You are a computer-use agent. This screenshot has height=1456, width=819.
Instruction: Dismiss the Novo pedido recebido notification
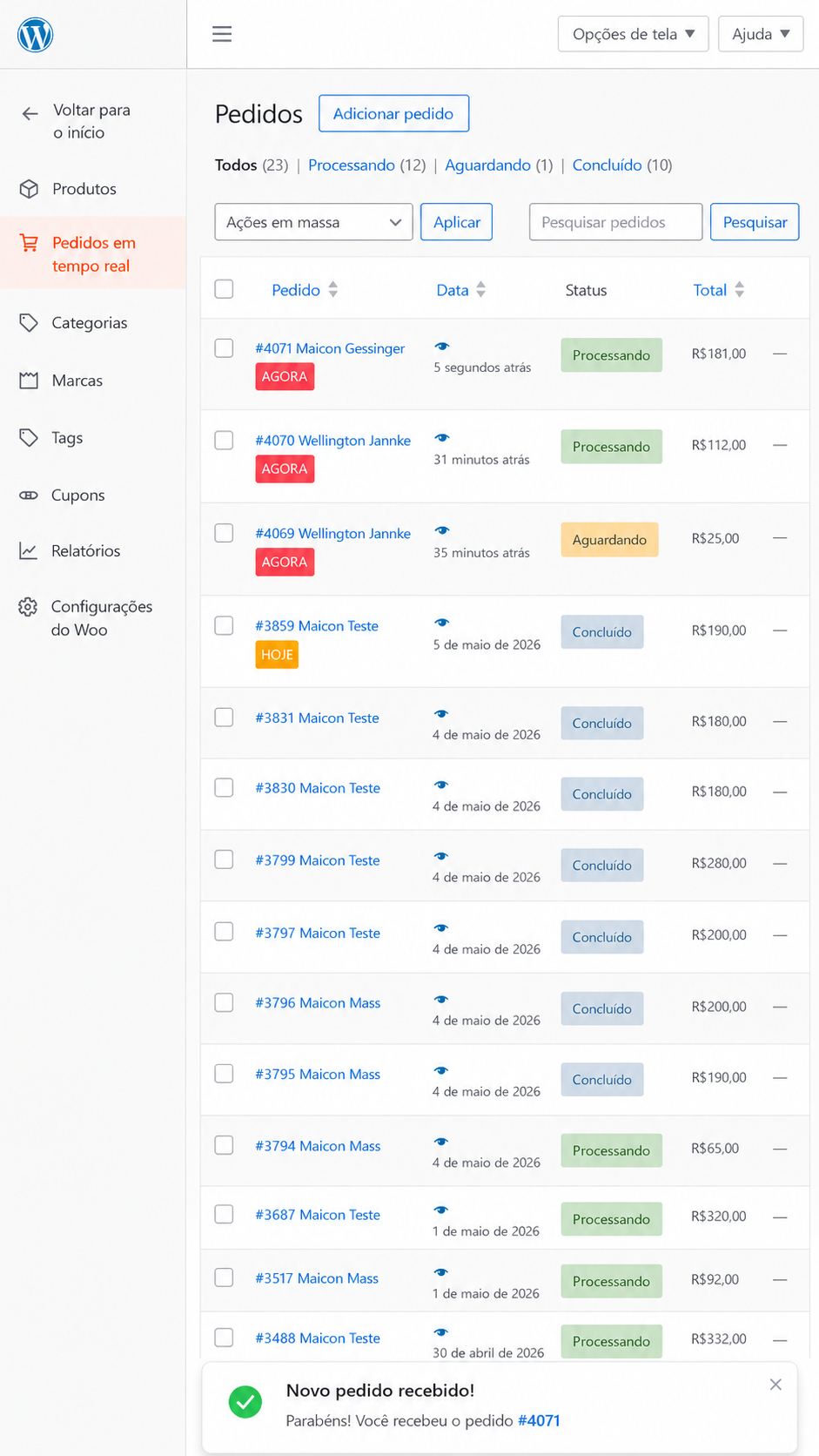[x=775, y=1385]
